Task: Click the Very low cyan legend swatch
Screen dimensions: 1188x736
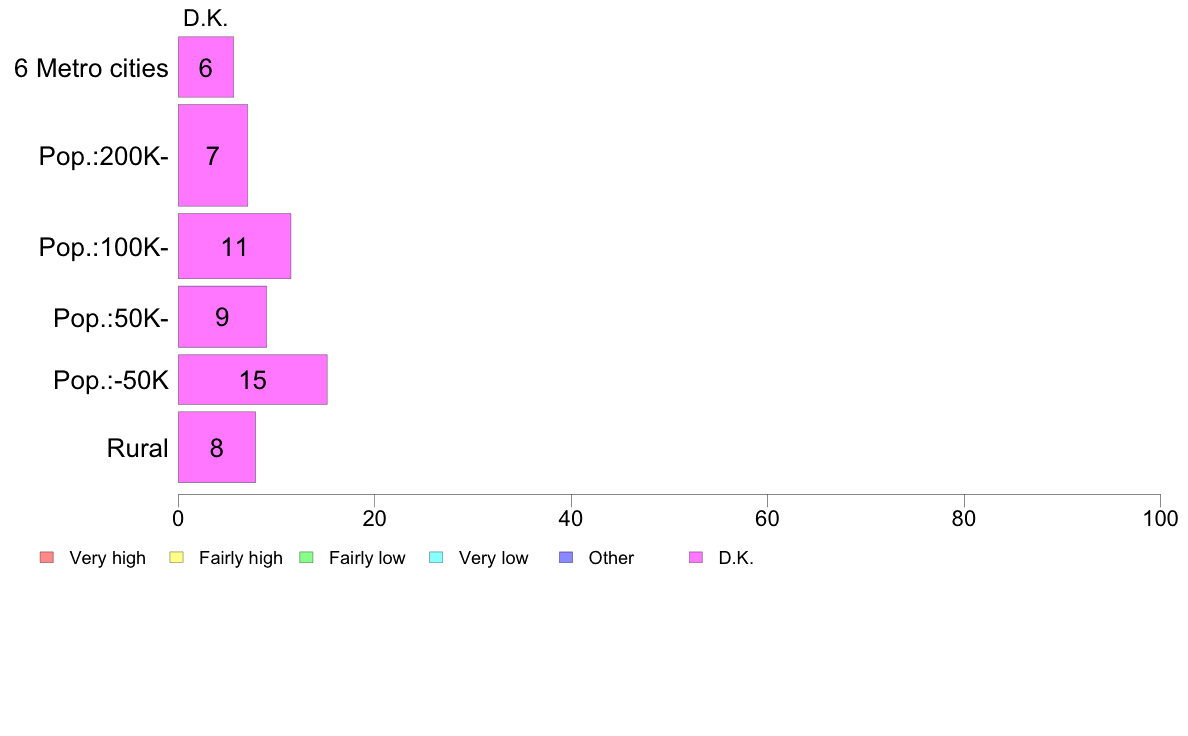Action: [x=436, y=558]
